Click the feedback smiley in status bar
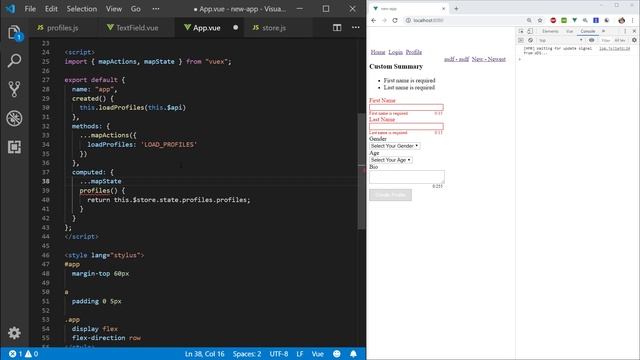Image resolution: width=640 pixels, height=360 pixels. coord(337,354)
